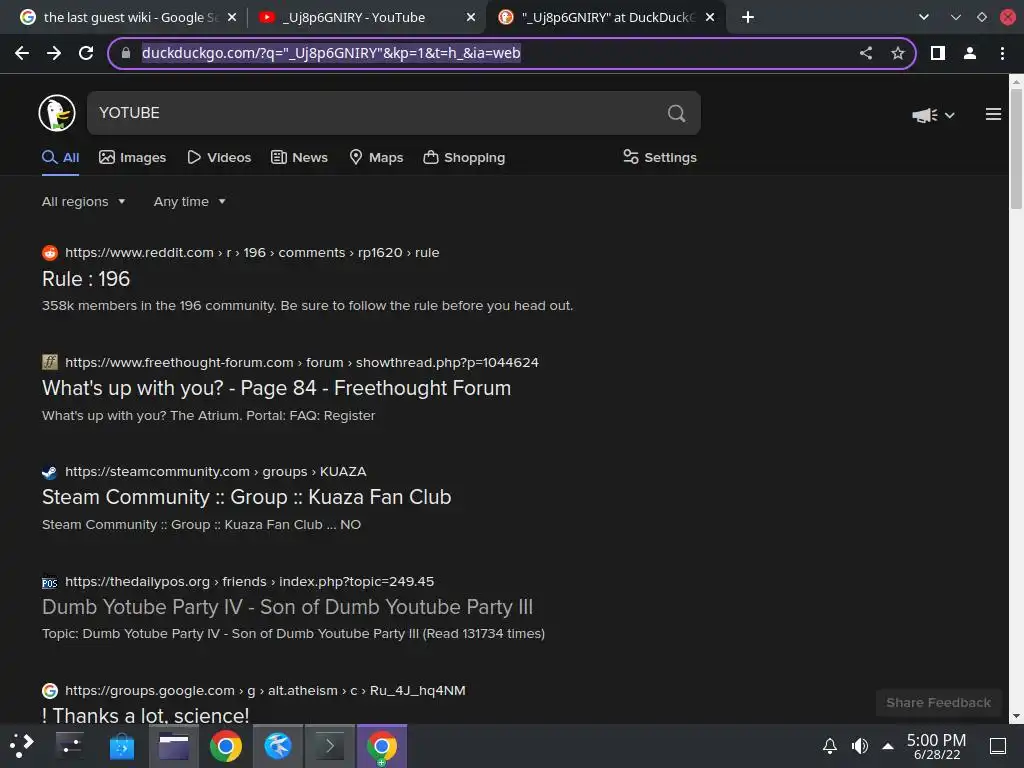Open DuckDuckGo hamburger side menu

tap(993, 114)
